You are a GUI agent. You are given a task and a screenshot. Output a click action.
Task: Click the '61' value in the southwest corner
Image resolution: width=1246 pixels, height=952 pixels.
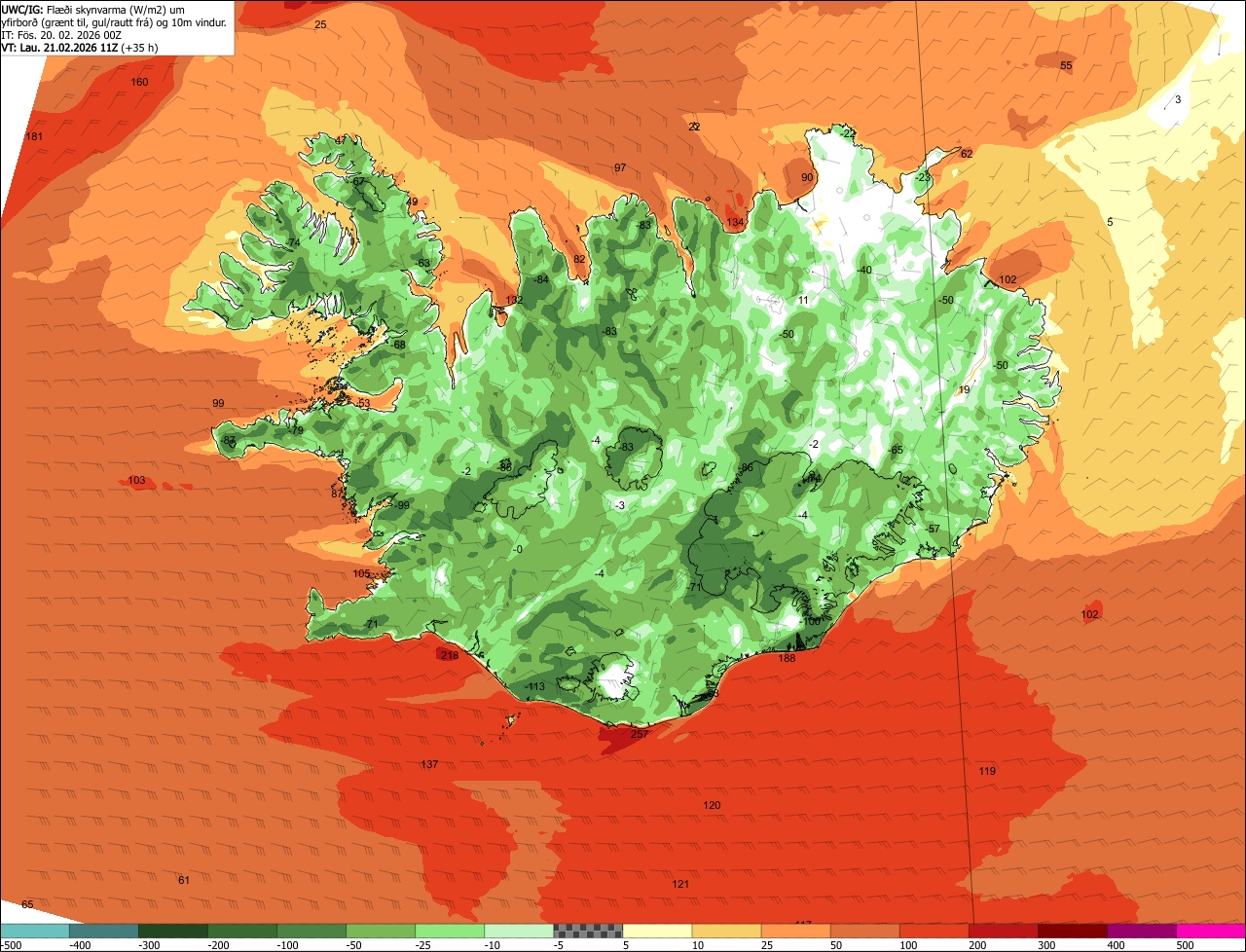(x=184, y=880)
